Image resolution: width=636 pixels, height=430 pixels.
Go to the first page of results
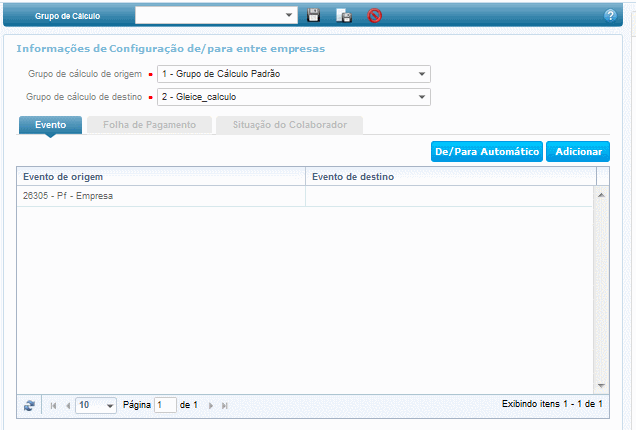pyautogui.click(x=53, y=405)
